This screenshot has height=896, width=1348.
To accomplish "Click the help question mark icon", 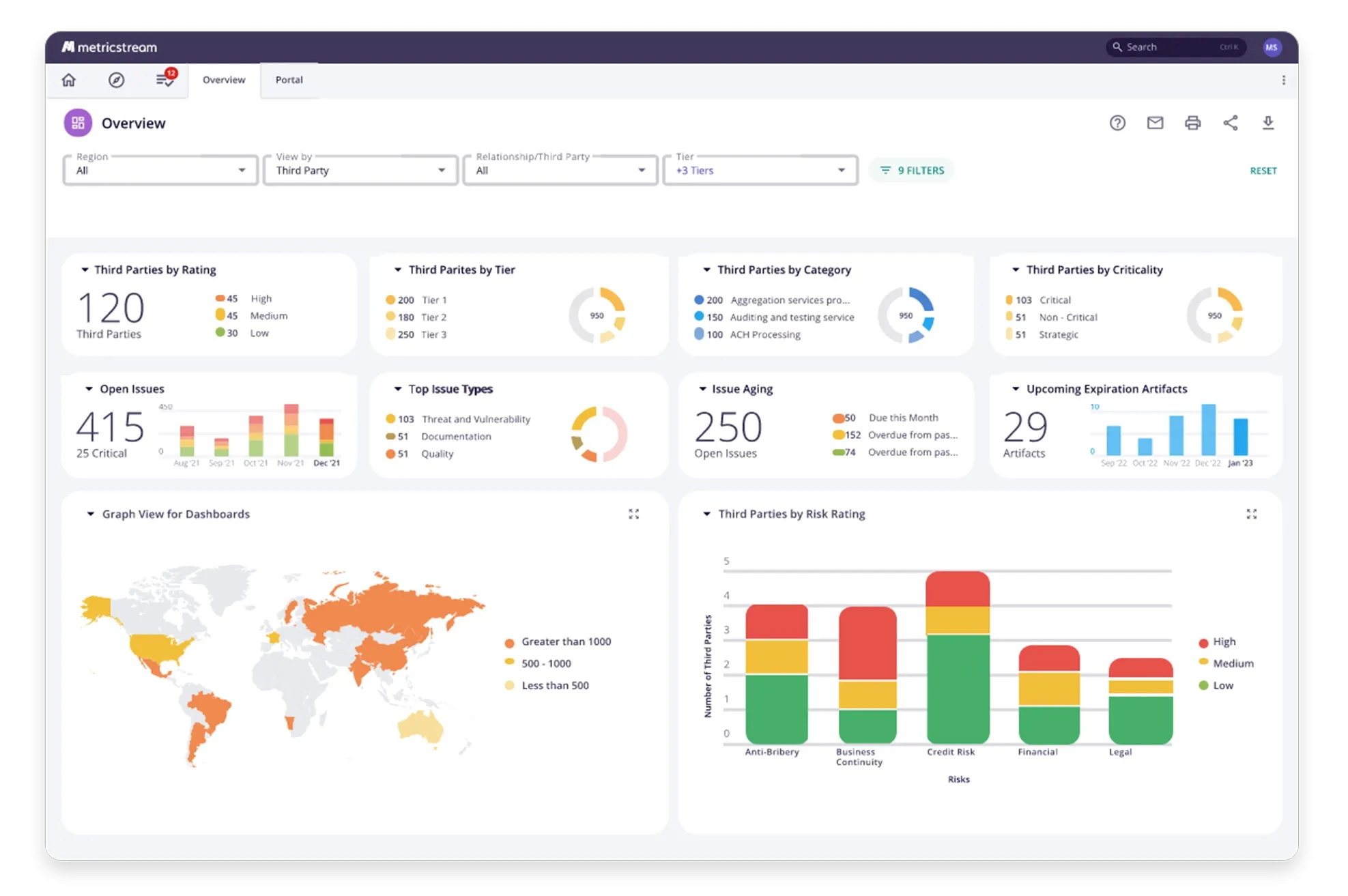I will click(x=1117, y=123).
